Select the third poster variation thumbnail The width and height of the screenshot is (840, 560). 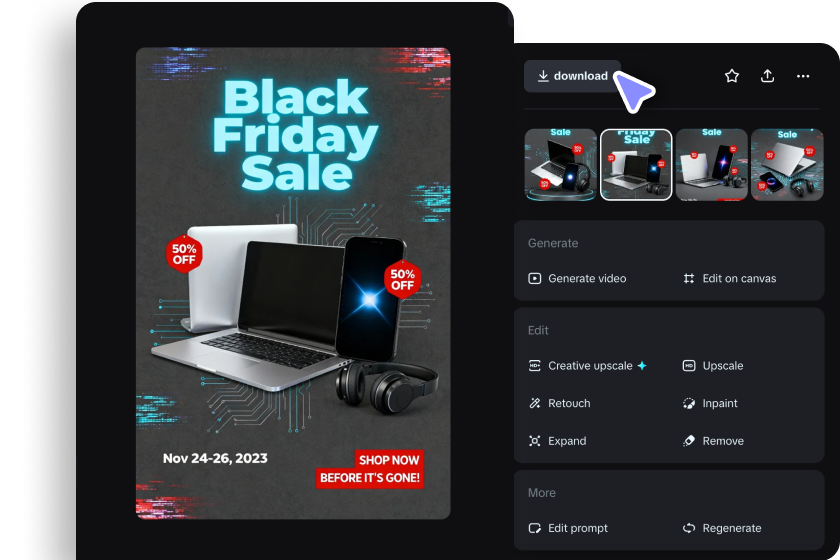(711, 165)
